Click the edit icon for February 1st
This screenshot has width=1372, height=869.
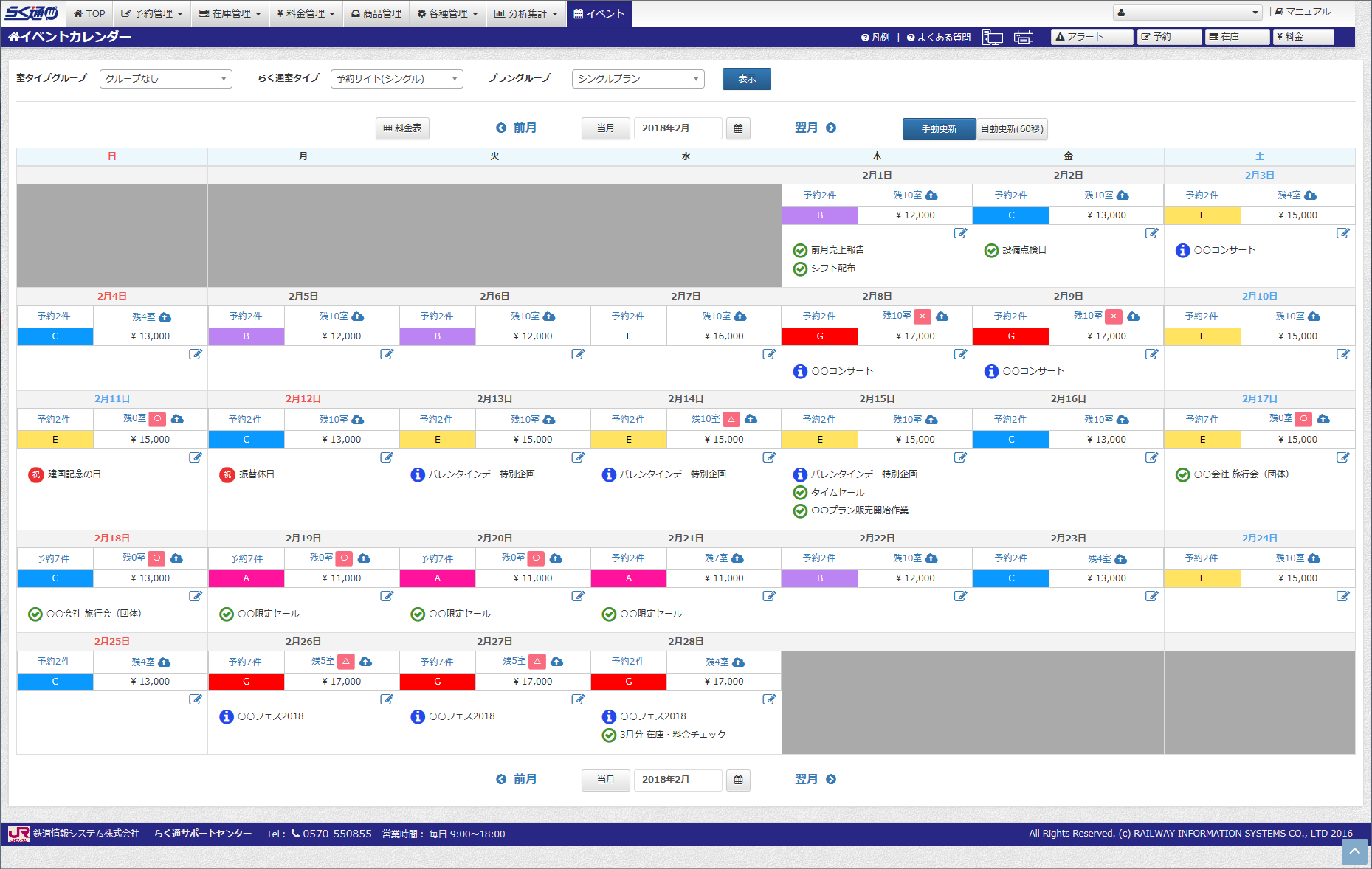tap(960, 233)
